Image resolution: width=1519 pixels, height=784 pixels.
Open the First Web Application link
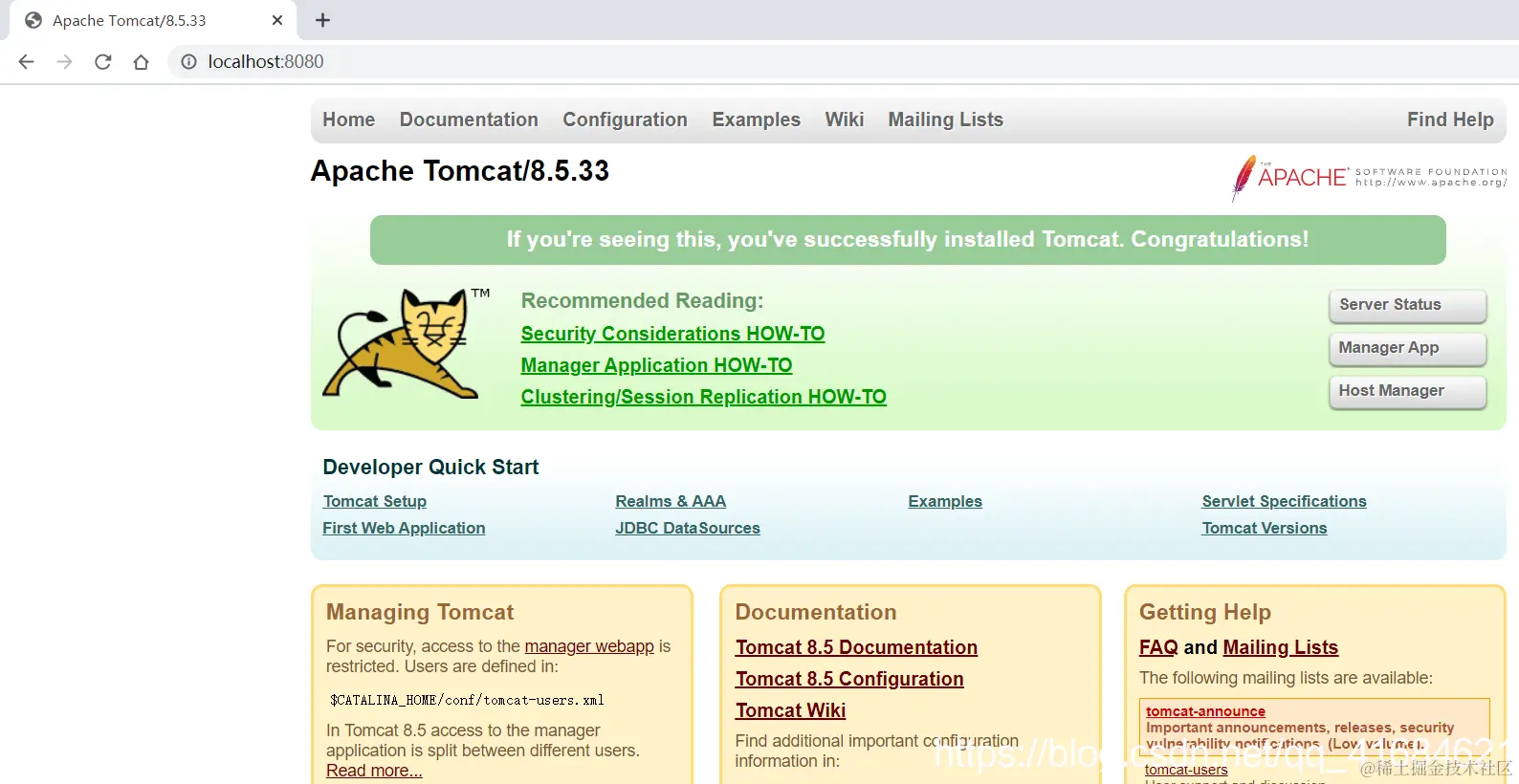(x=404, y=528)
